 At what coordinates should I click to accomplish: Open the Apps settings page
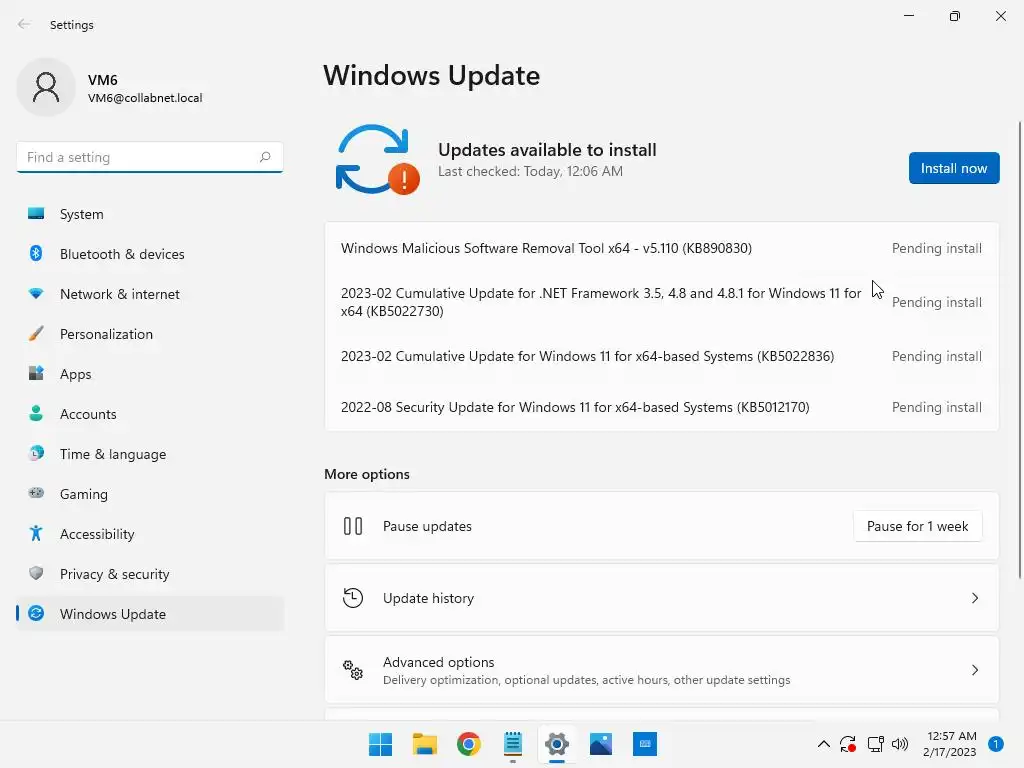point(150,374)
